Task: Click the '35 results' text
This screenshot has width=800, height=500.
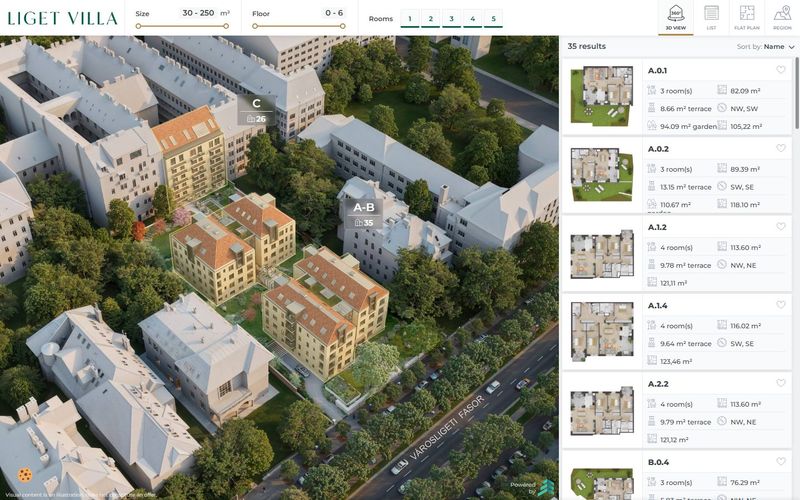Action: coord(587,46)
